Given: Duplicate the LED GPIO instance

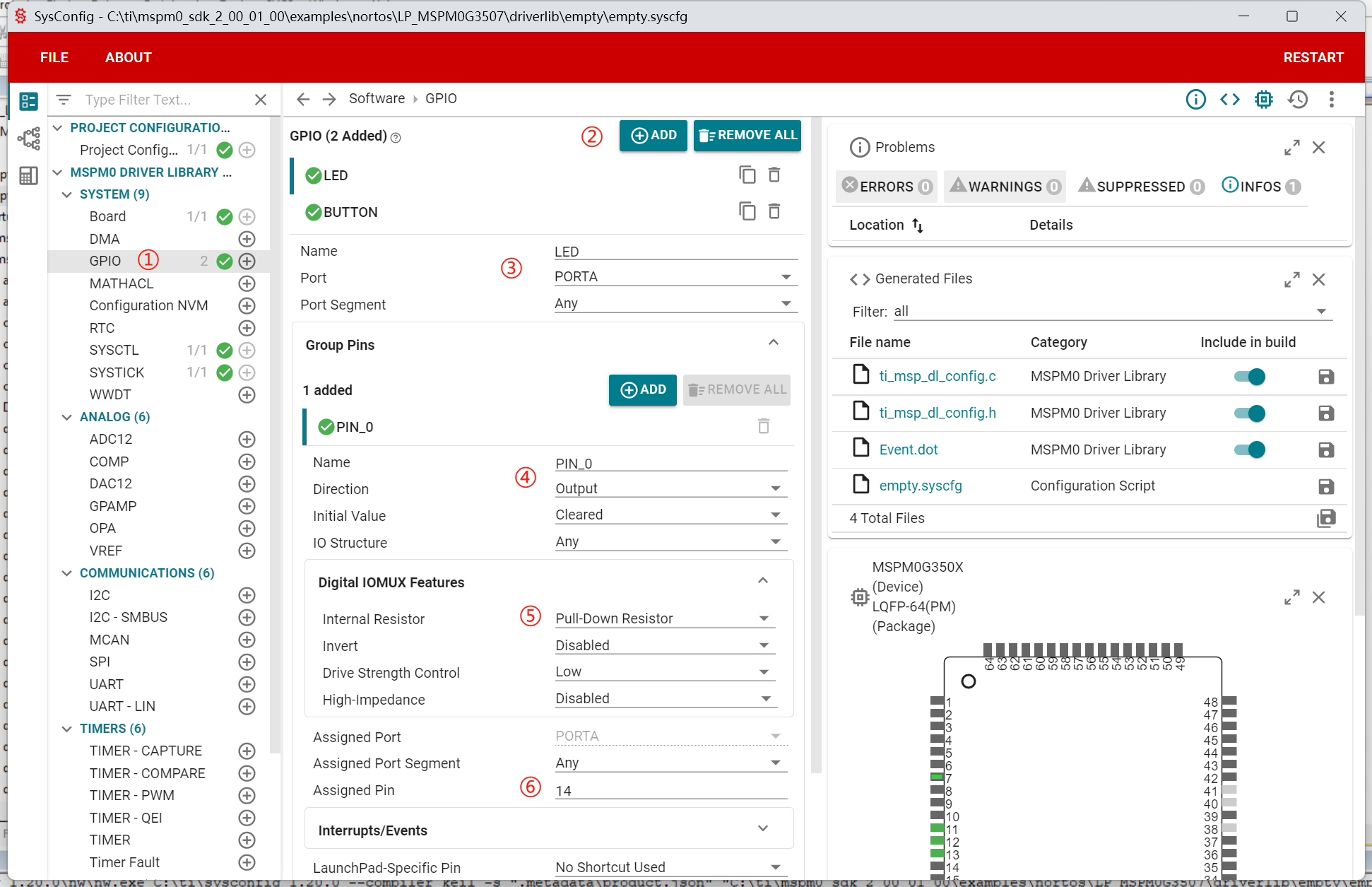Looking at the screenshot, I should (x=747, y=175).
